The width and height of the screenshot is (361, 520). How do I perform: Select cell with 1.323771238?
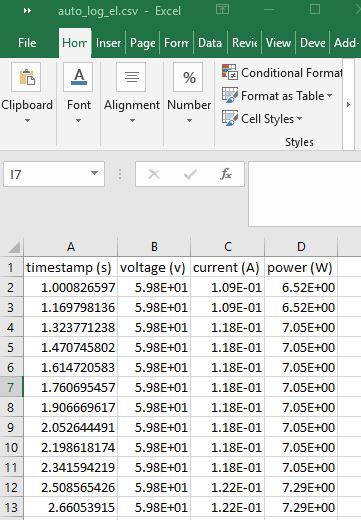pos(71,327)
